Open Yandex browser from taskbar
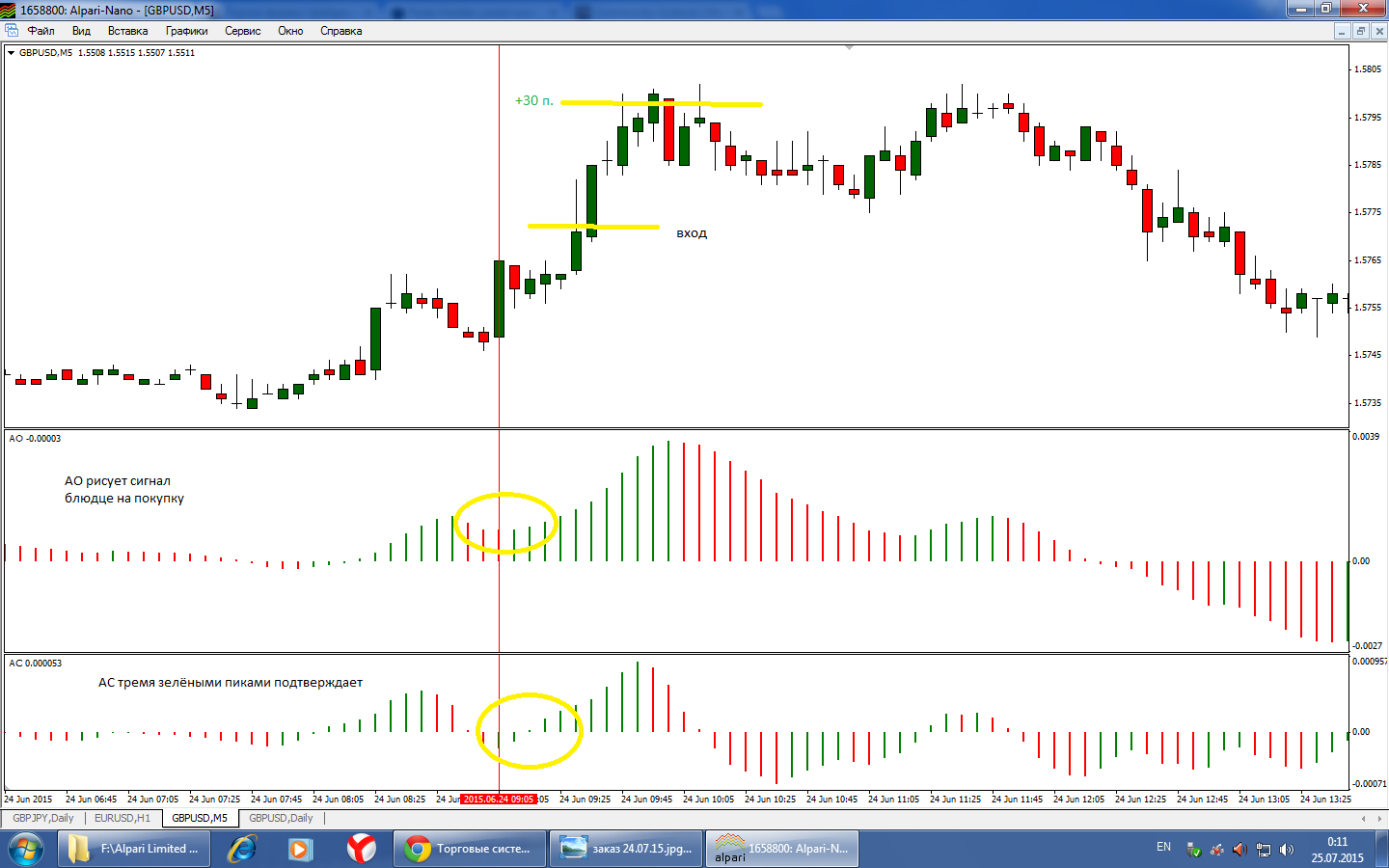 tap(361, 849)
